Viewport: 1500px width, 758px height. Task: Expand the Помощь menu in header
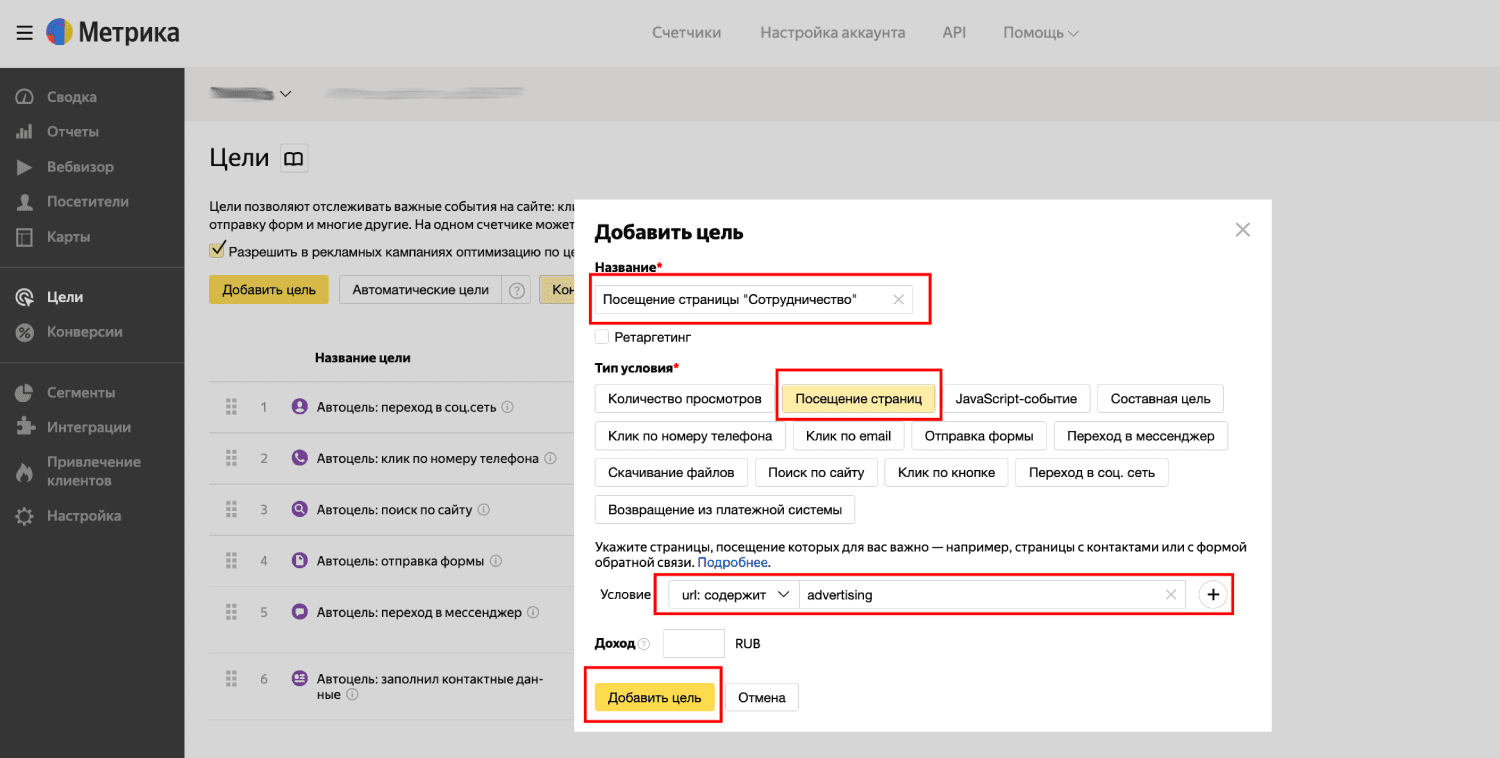tap(1041, 33)
